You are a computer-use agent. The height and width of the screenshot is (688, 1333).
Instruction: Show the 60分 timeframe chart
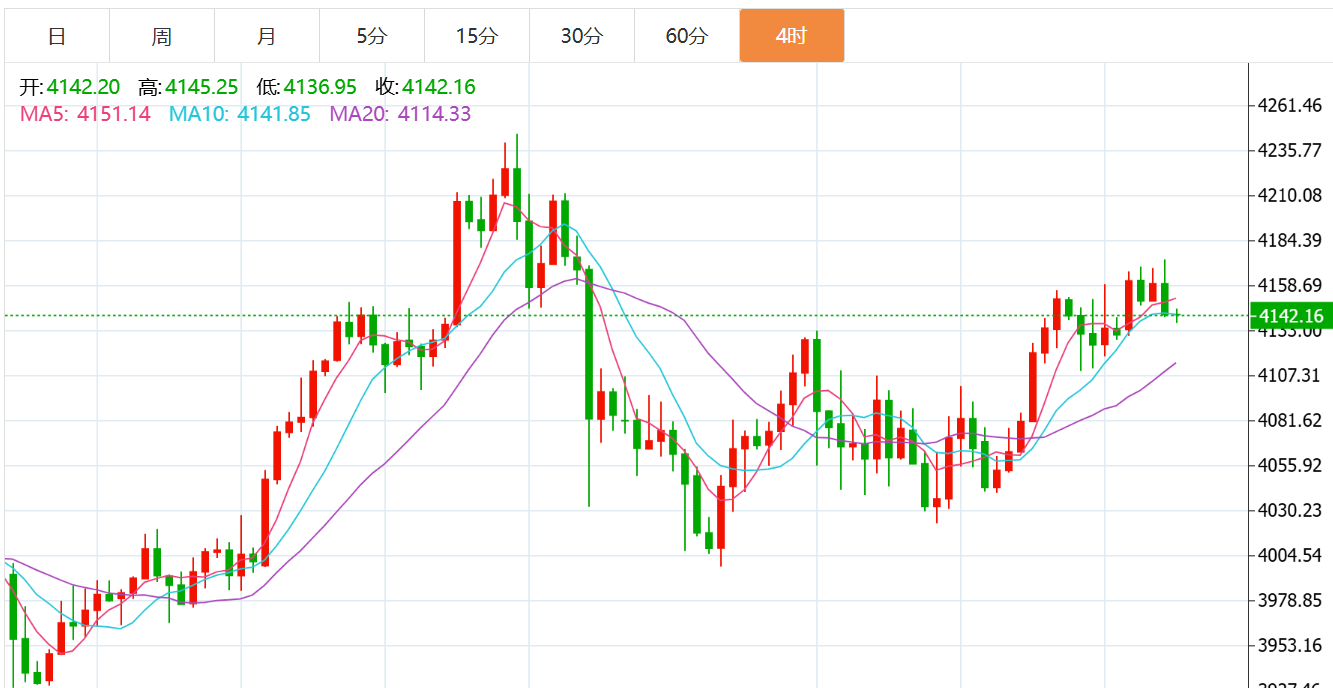pyautogui.click(x=686, y=37)
